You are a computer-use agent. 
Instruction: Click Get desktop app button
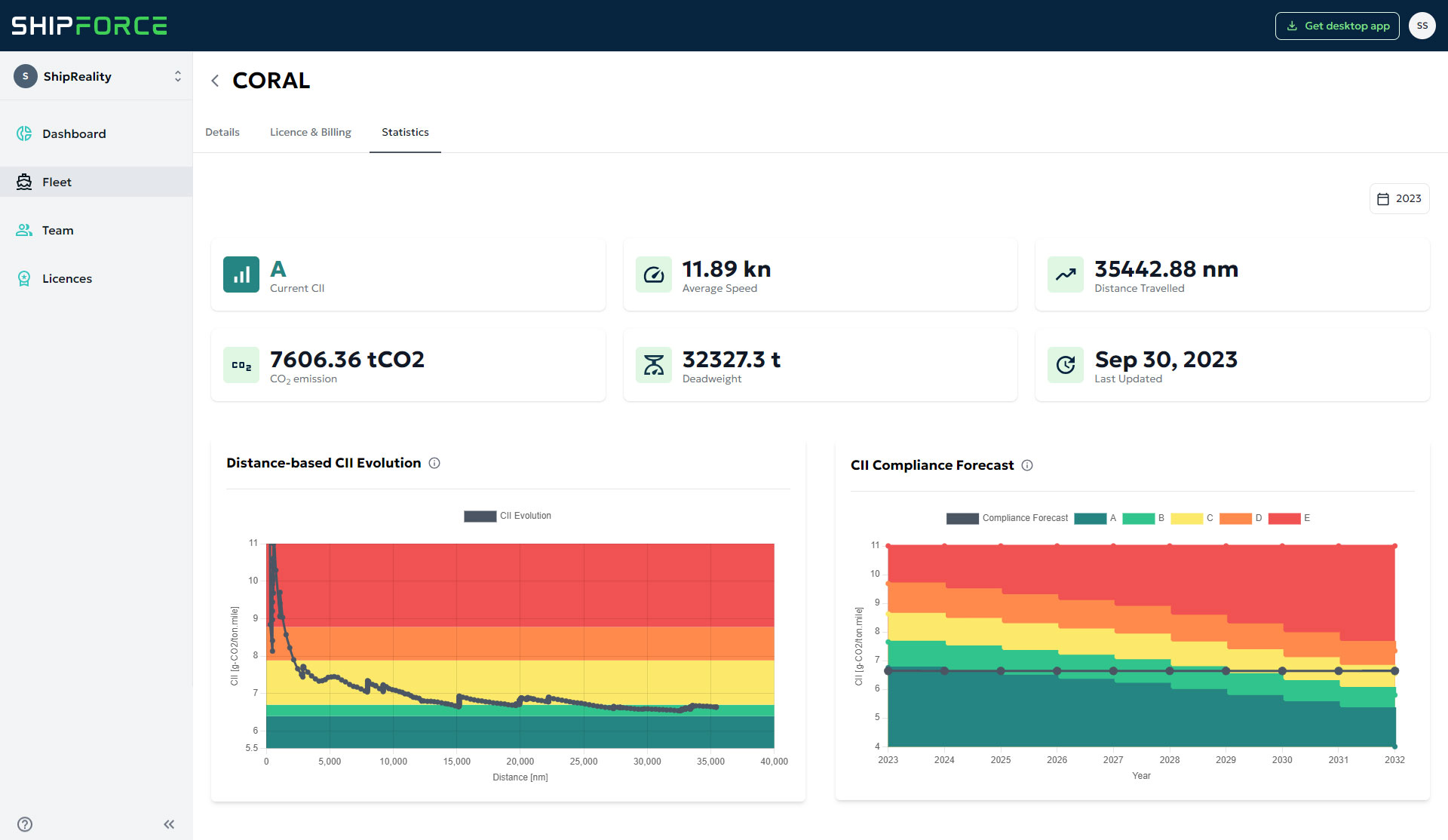1337,26
